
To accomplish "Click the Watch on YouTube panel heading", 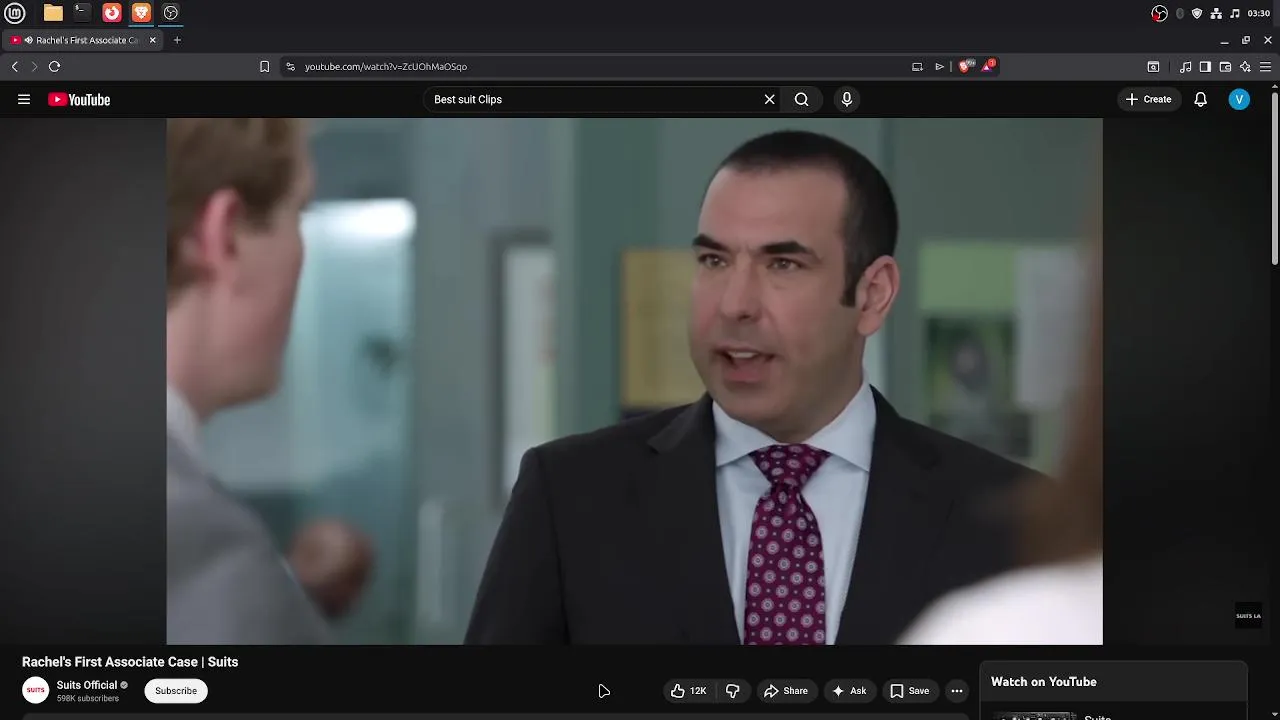I will [1044, 682].
